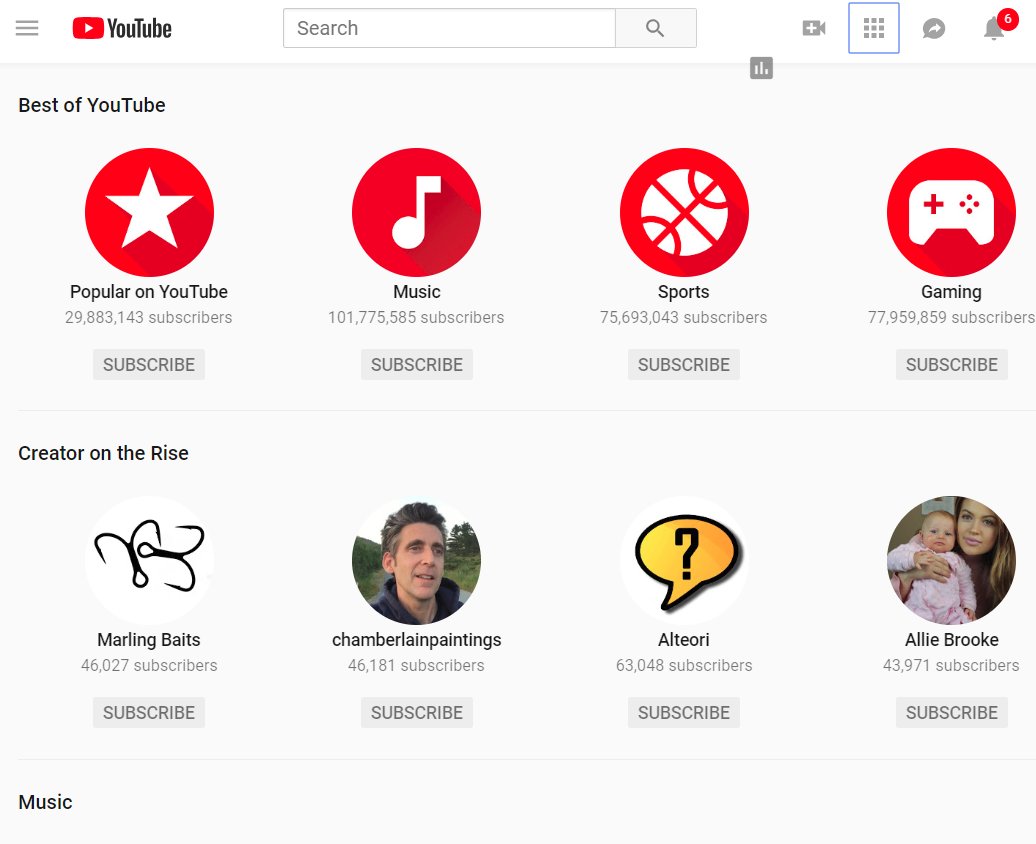Click the 63,048 subscribers text
The width and height of the screenshot is (1036, 844).
[x=684, y=666]
